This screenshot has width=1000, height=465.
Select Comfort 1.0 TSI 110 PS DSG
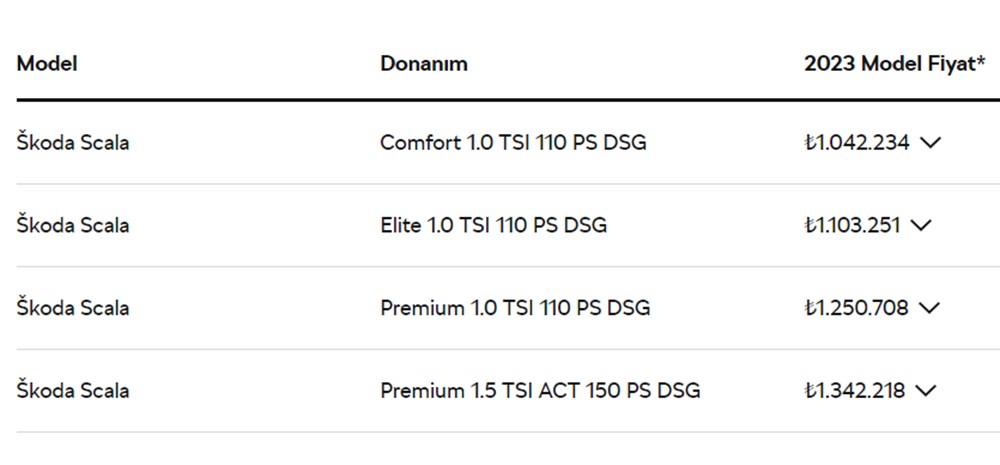click(x=512, y=143)
